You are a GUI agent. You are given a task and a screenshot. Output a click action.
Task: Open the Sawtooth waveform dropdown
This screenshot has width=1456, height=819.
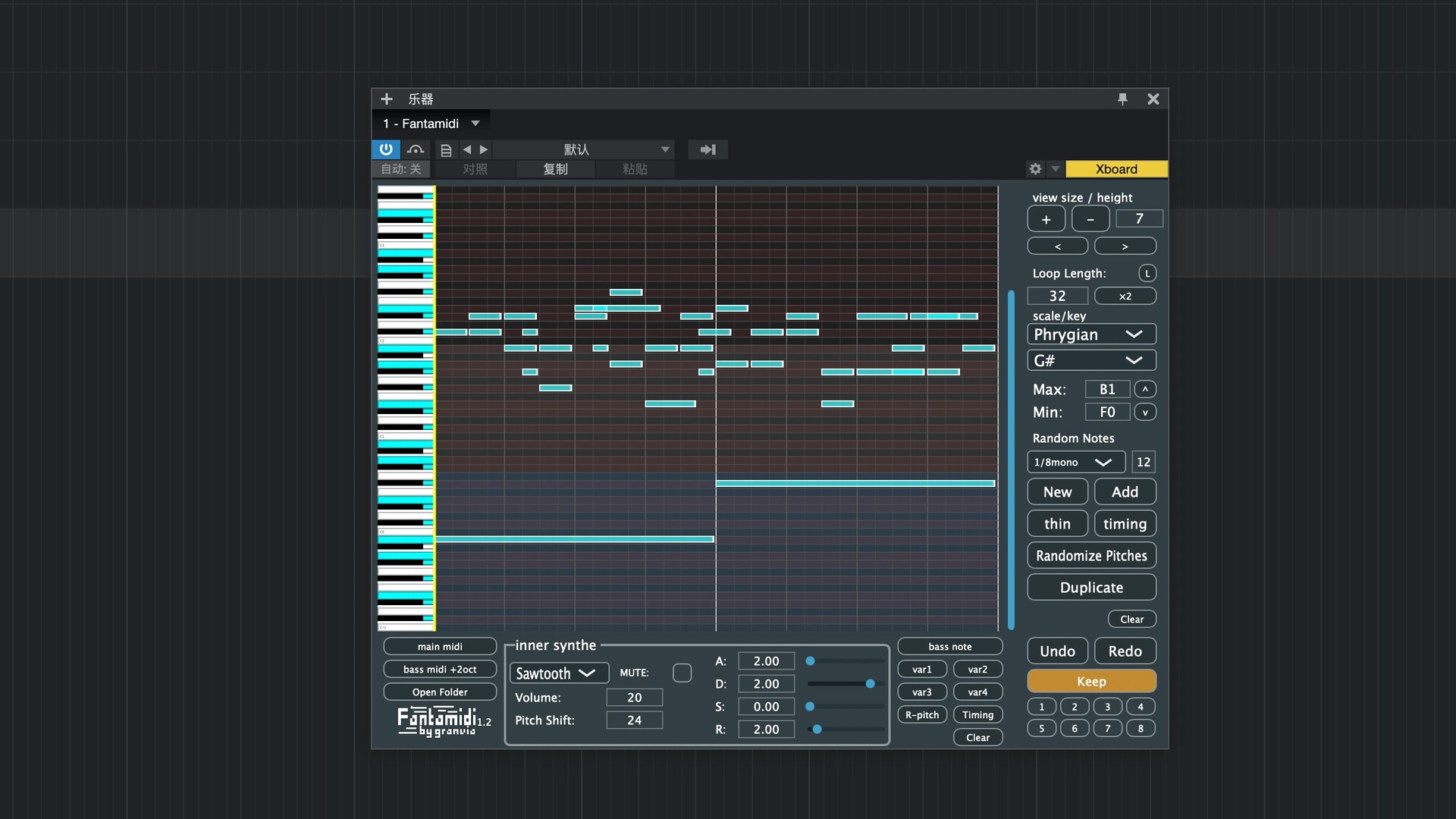(559, 673)
